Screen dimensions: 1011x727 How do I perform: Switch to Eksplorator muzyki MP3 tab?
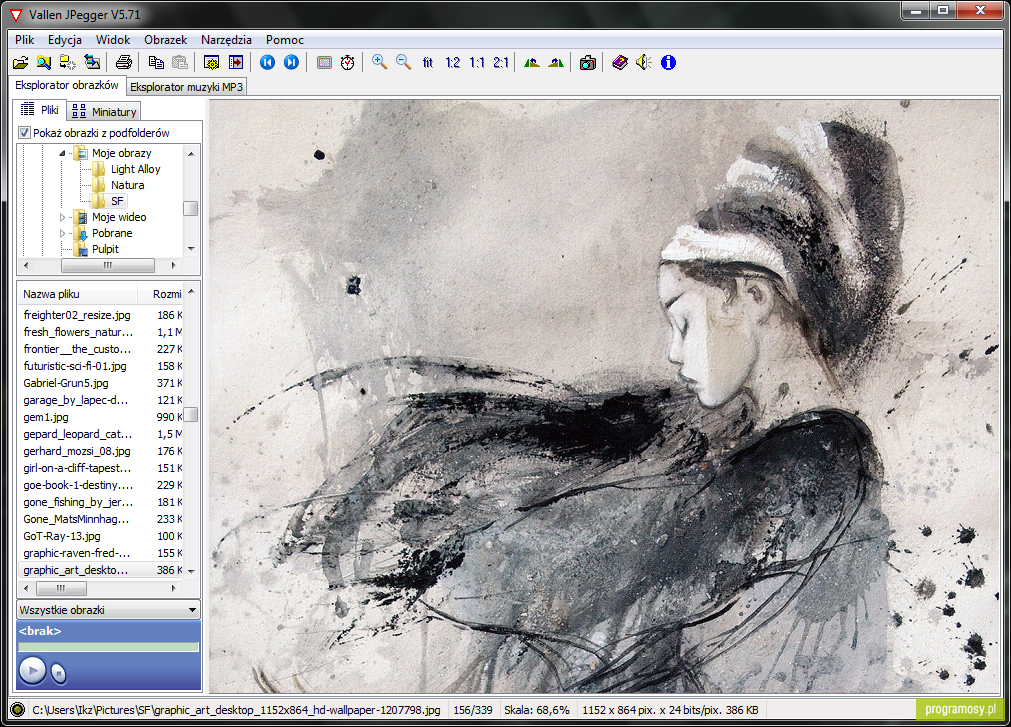(186, 87)
